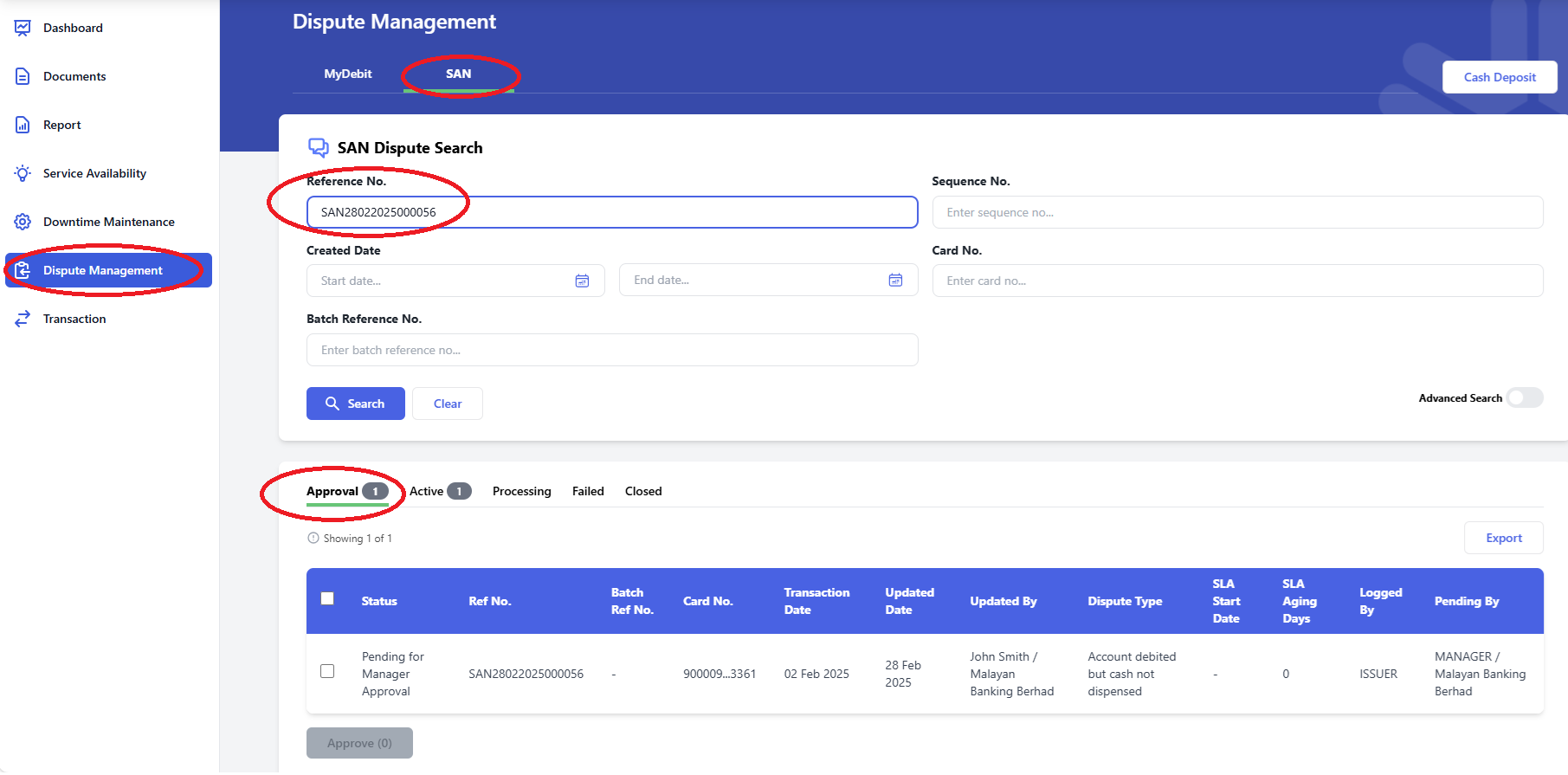Screen dimensions: 1568x775
Task: Open Report menu item
Action: pyautogui.click(x=62, y=125)
